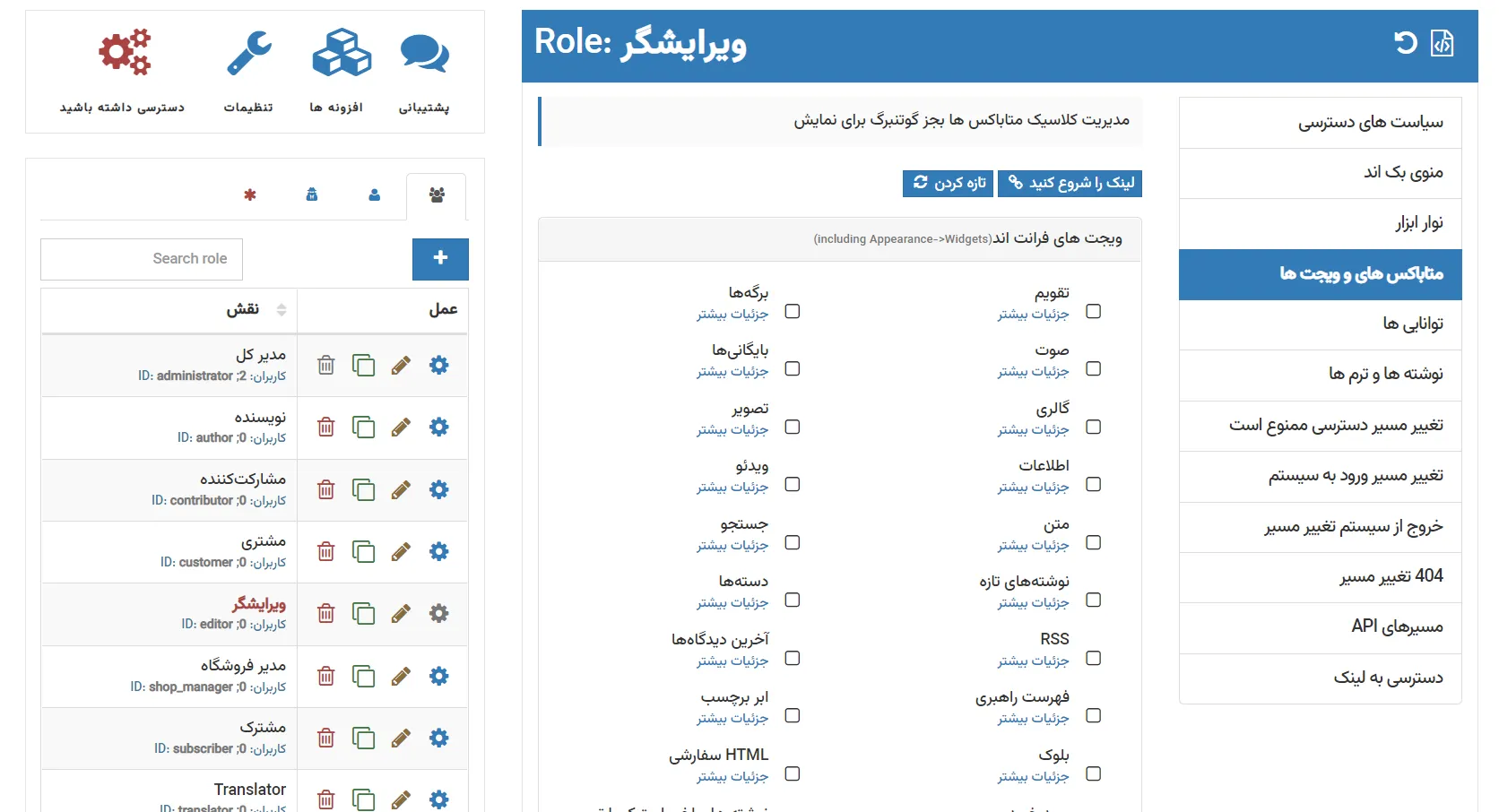1499x812 pixels.
Task: Delete the contributor role via trash icon
Action: point(326,489)
